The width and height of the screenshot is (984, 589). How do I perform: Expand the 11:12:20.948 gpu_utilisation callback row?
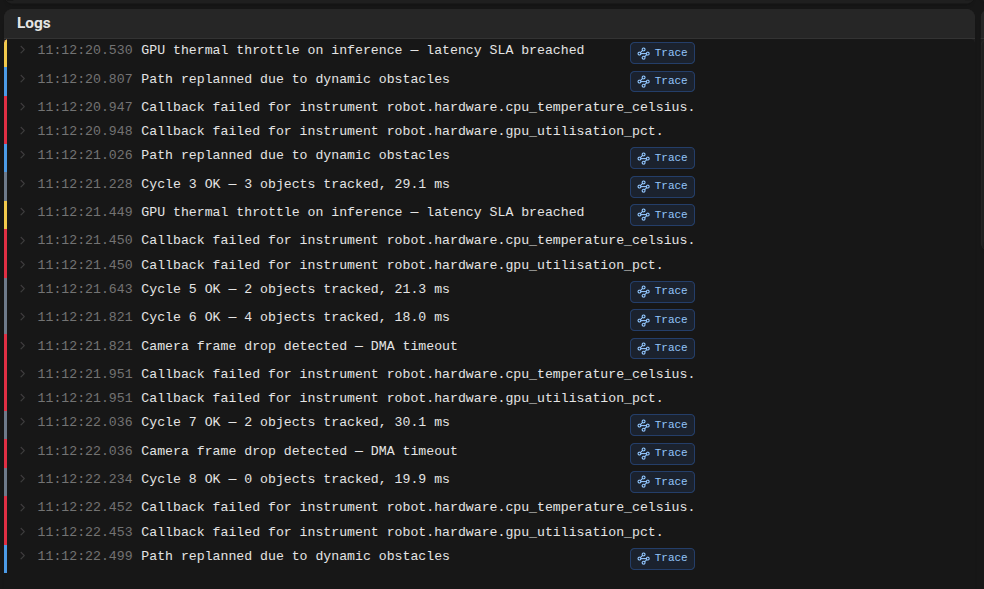(23, 130)
